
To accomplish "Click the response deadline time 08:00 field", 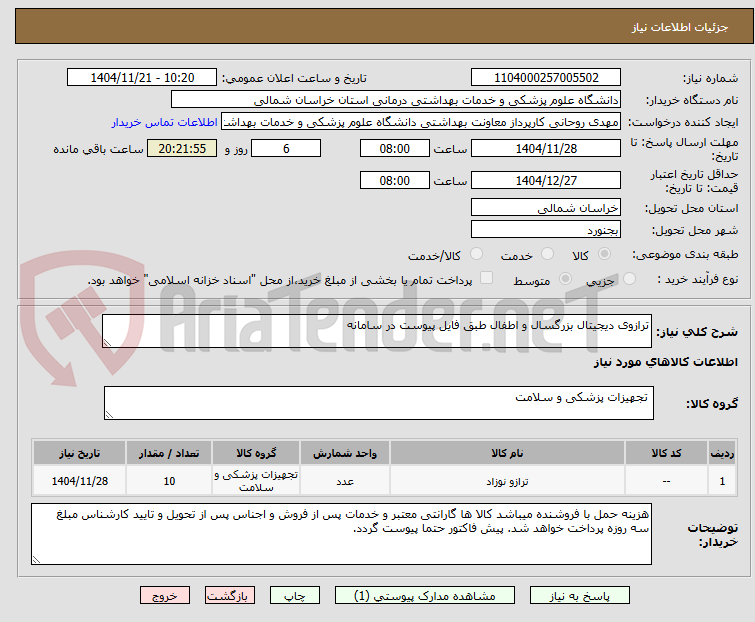I will pyautogui.click(x=394, y=148).
